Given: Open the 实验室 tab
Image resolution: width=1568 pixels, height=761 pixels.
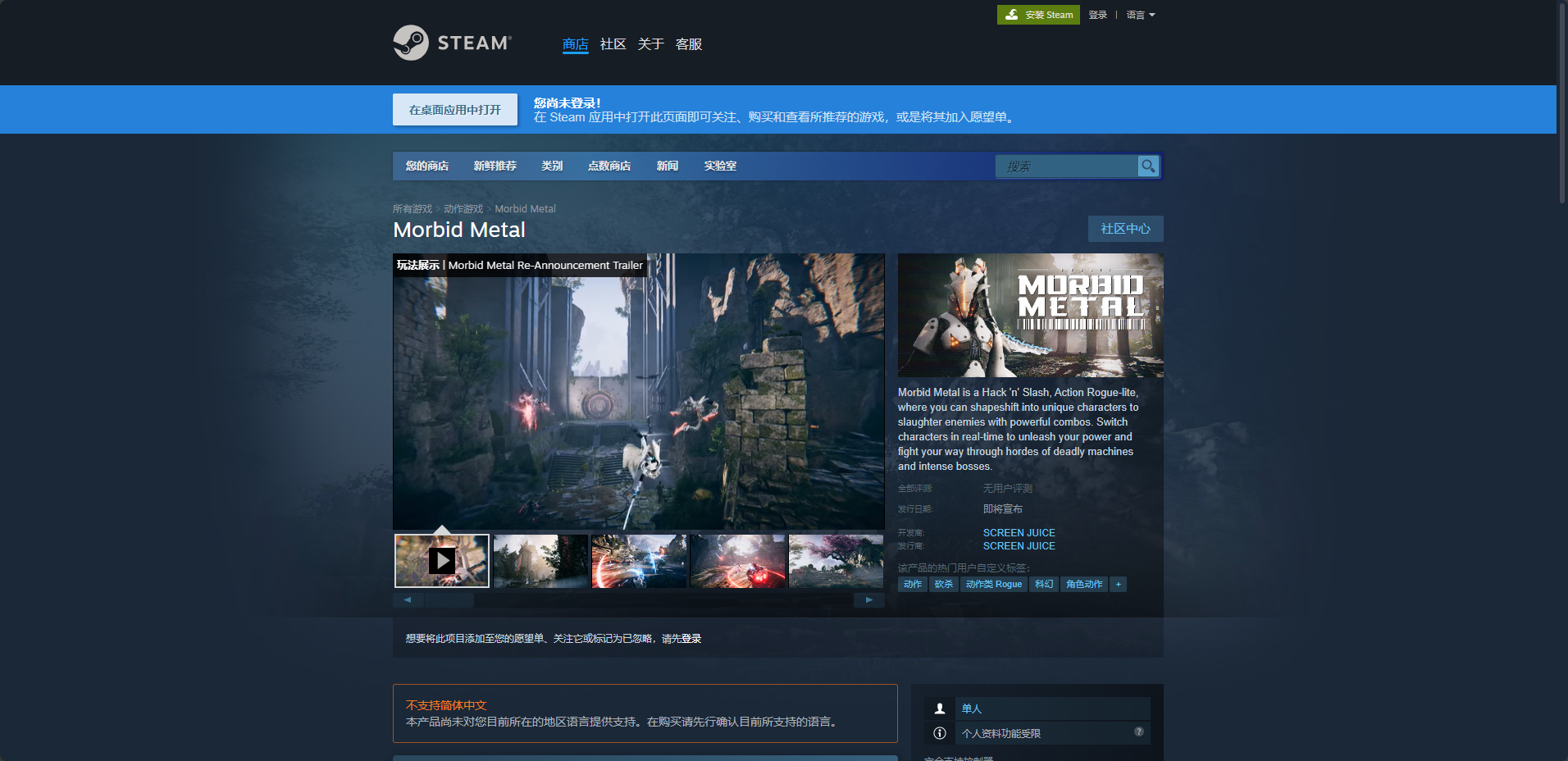Looking at the screenshot, I should (x=720, y=166).
